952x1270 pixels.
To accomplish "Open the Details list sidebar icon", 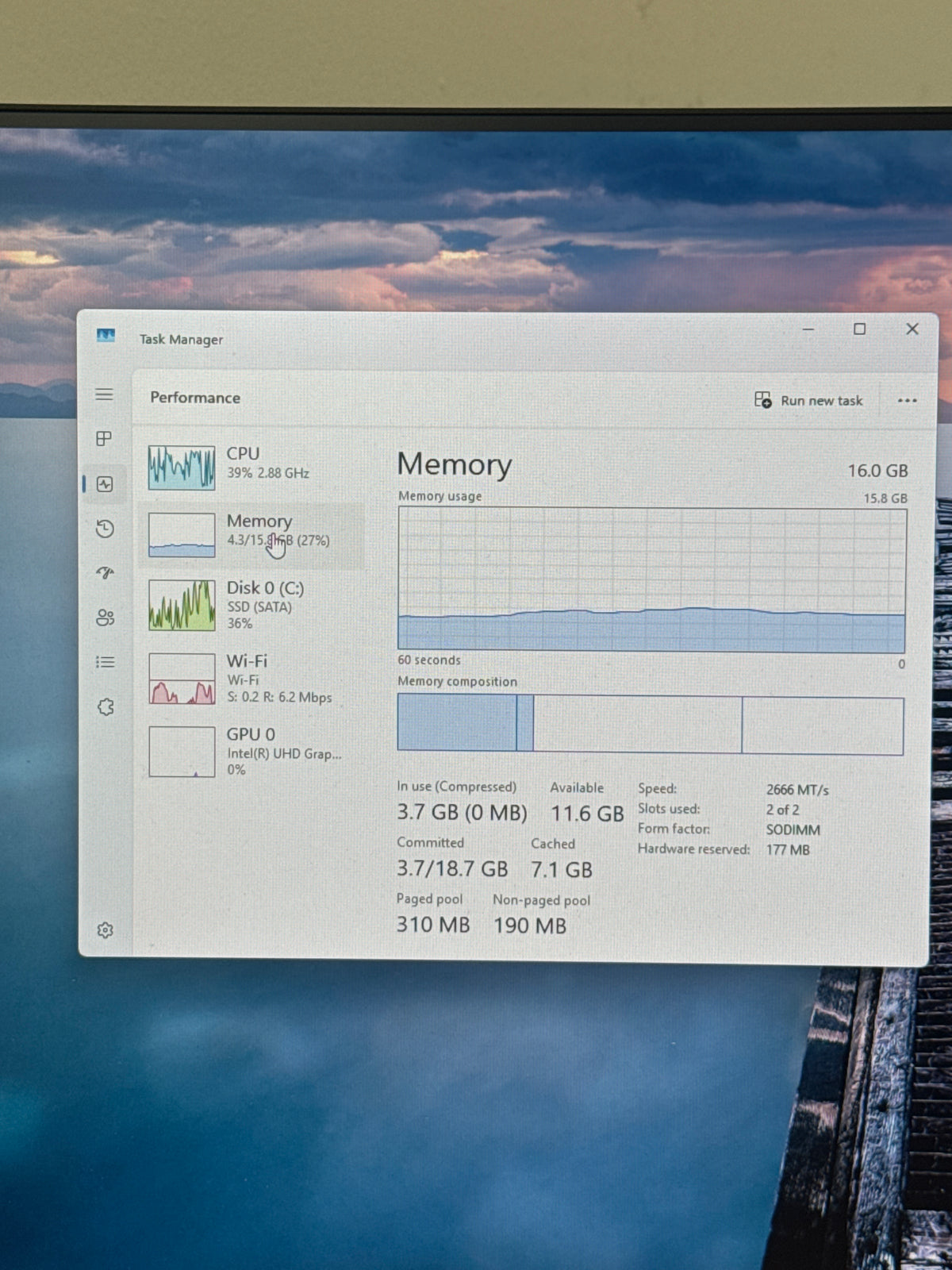I will point(105,662).
